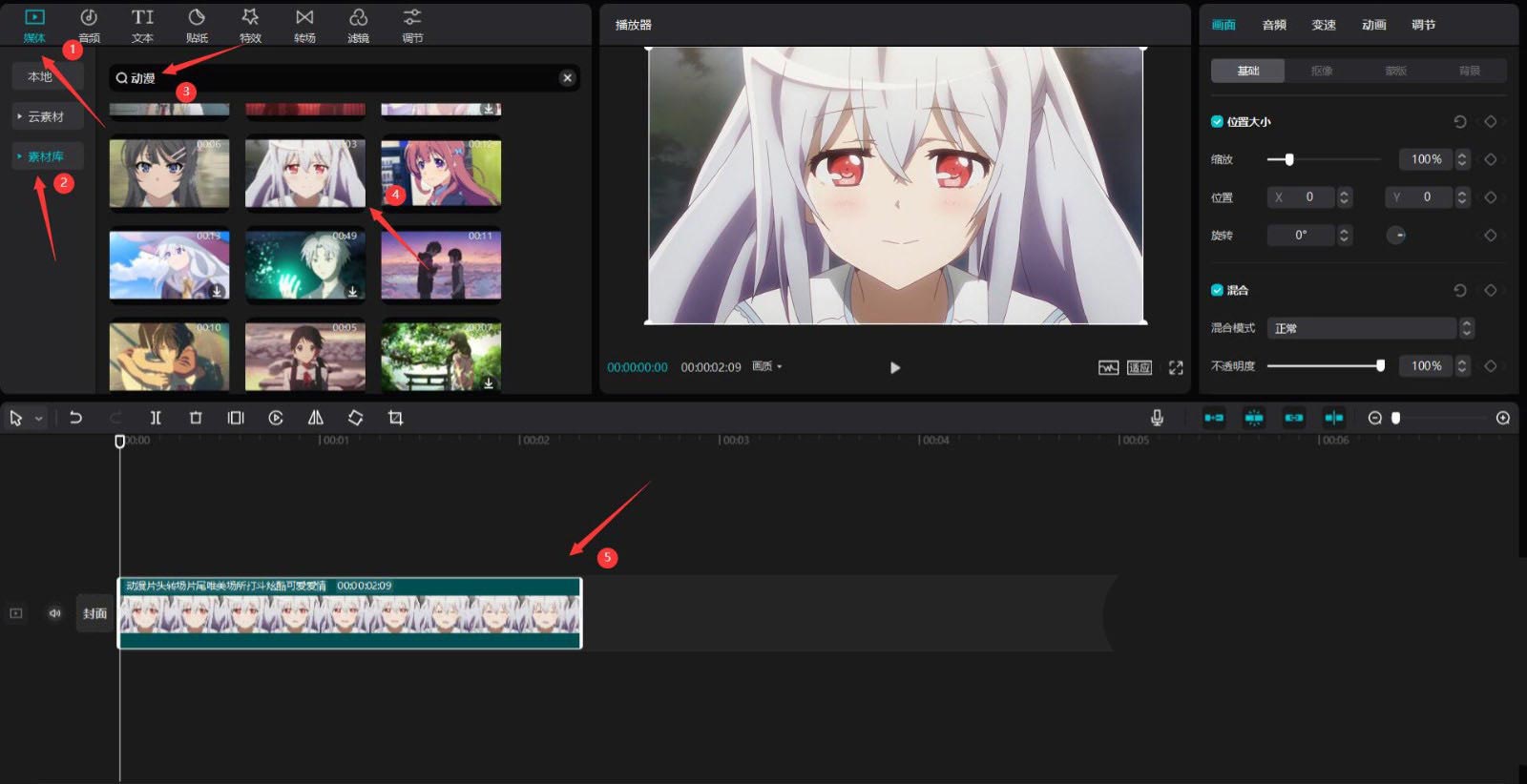Click the 适应 fit button in player

tap(1140, 367)
